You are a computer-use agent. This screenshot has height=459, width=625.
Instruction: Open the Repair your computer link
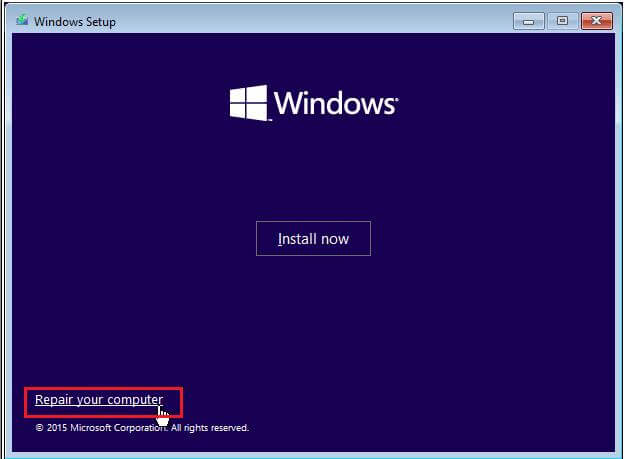coord(99,399)
